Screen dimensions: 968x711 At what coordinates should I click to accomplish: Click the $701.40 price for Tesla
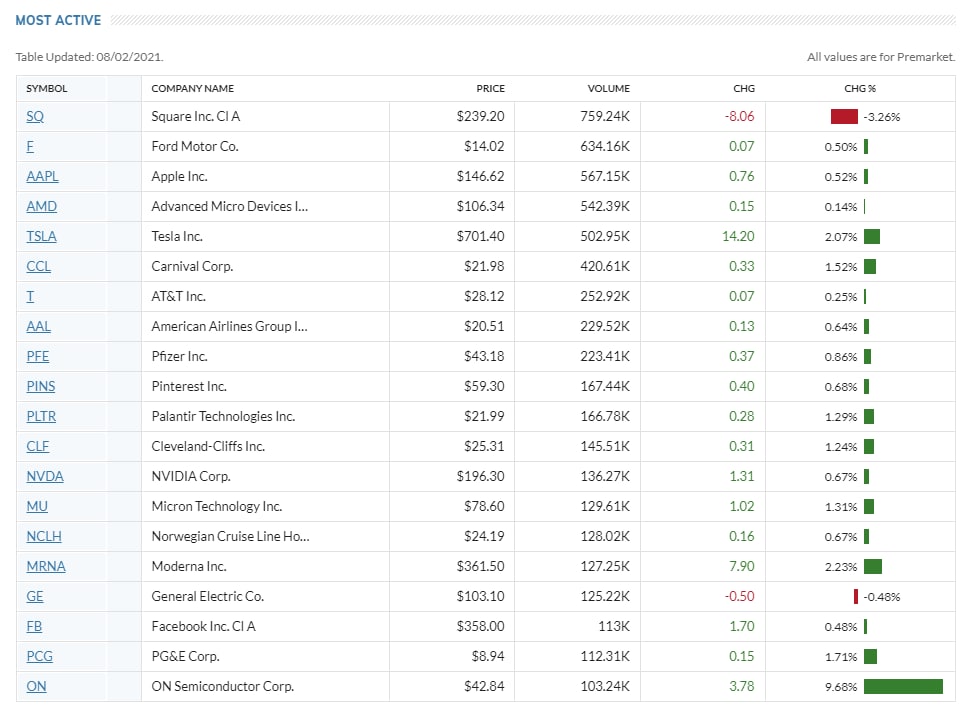(x=480, y=236)
